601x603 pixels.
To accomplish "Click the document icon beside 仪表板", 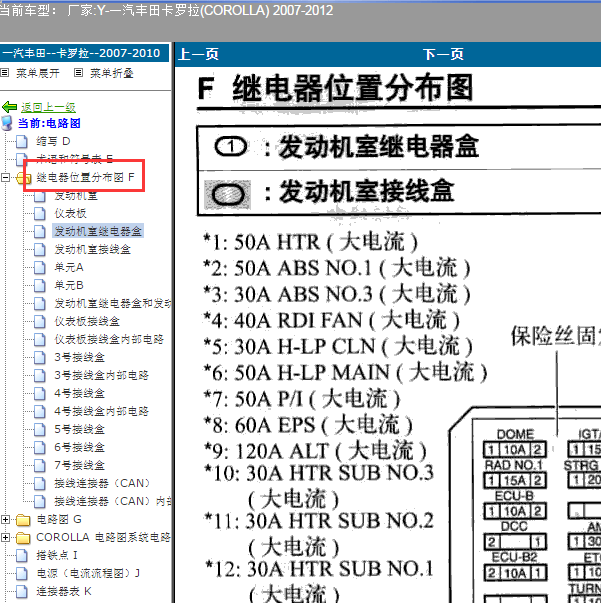I will click(x=40, y=213).
